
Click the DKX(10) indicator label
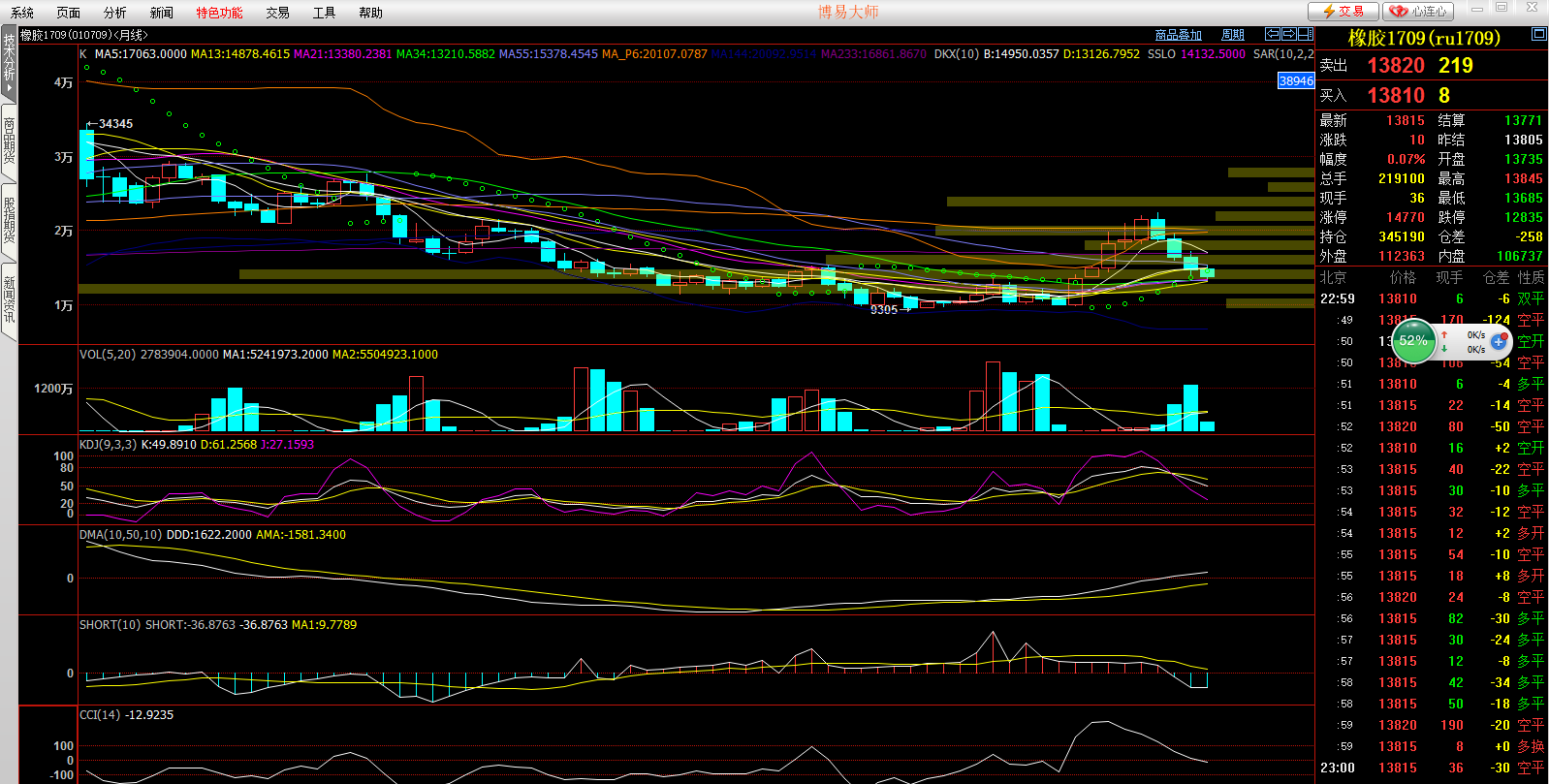pos(957,54)
